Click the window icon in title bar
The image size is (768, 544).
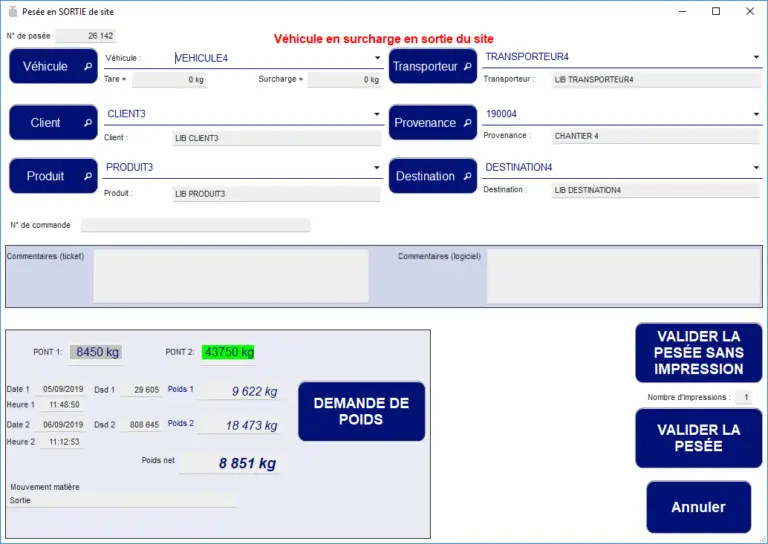tap(13, 11)
